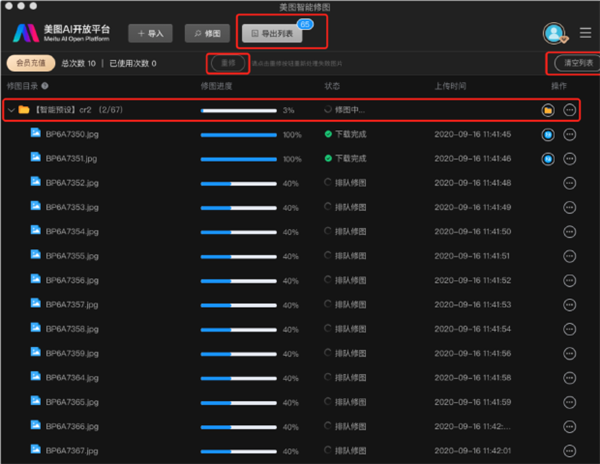Click the help icon beside 修图目录 header
Screen dimensions: 600x464
[x=45, y=86]
